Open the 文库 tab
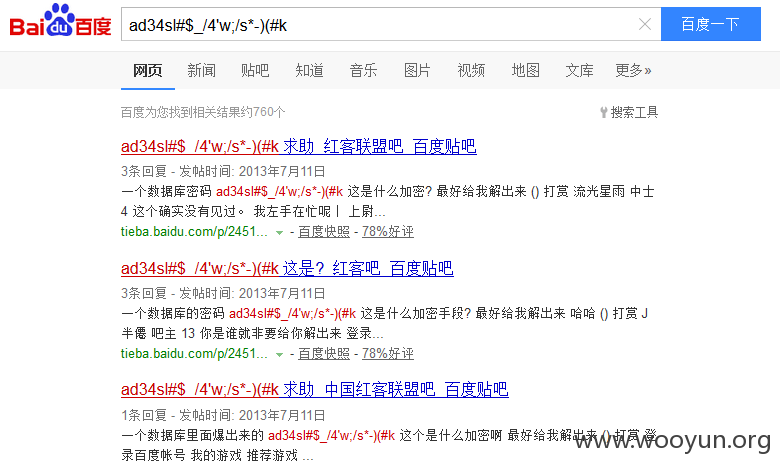 (x=579, y=71)
